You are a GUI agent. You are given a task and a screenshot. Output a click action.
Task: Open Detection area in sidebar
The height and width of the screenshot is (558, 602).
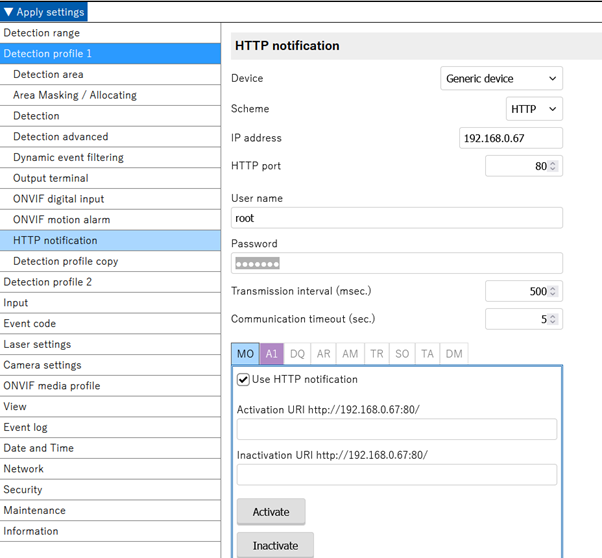(x=48, y=74)
